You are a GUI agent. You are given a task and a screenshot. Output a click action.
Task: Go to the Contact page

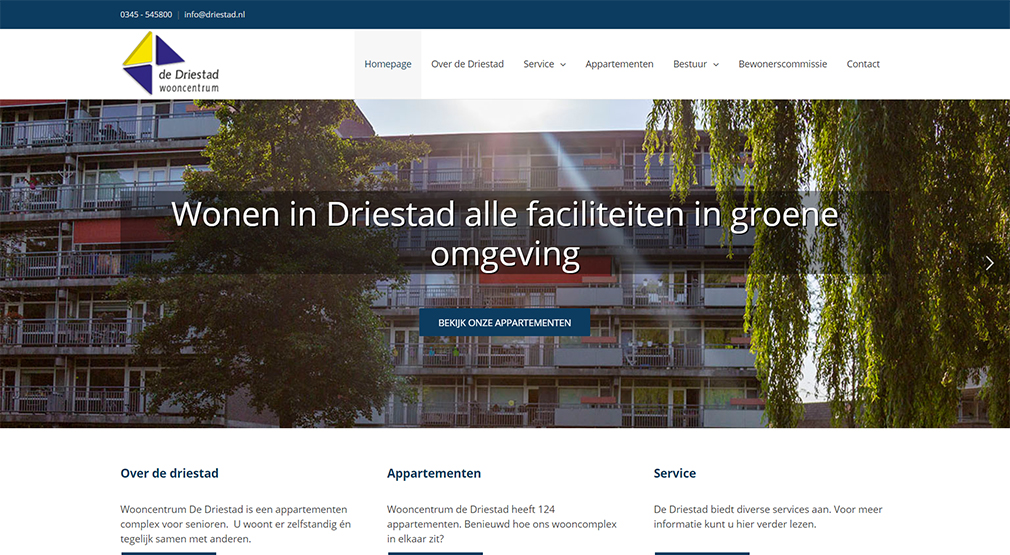pos(863,64)
